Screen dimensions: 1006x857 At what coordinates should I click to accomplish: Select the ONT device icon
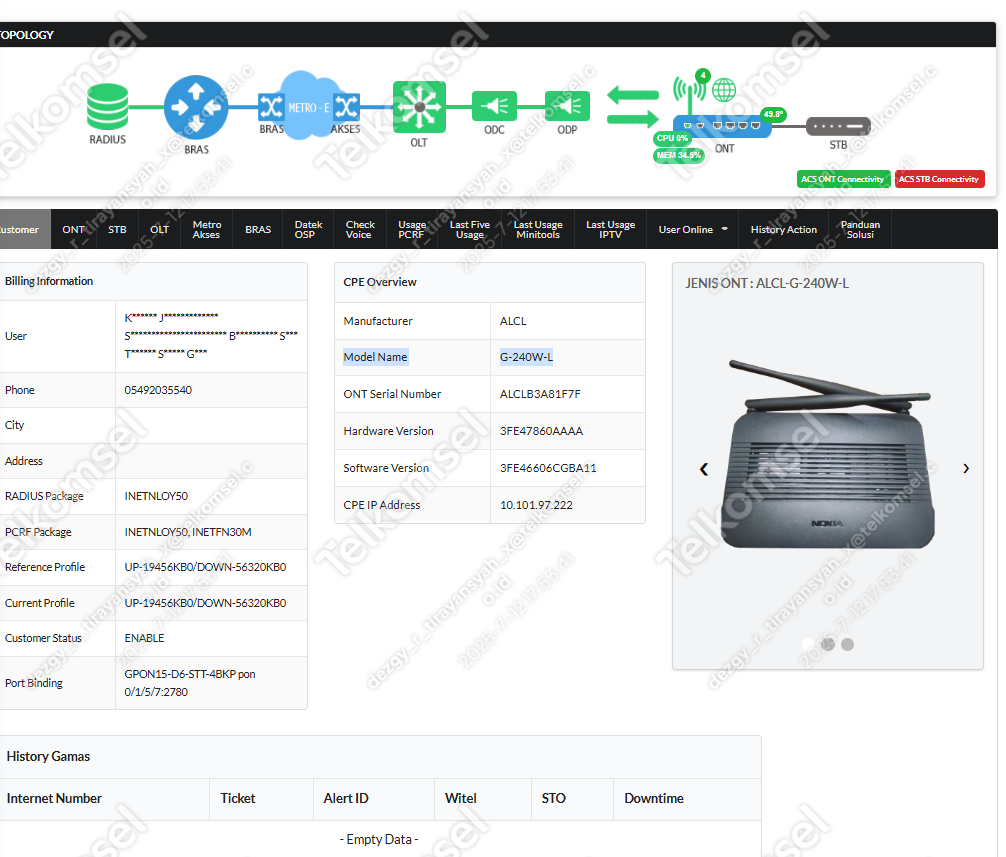[722, 126]
